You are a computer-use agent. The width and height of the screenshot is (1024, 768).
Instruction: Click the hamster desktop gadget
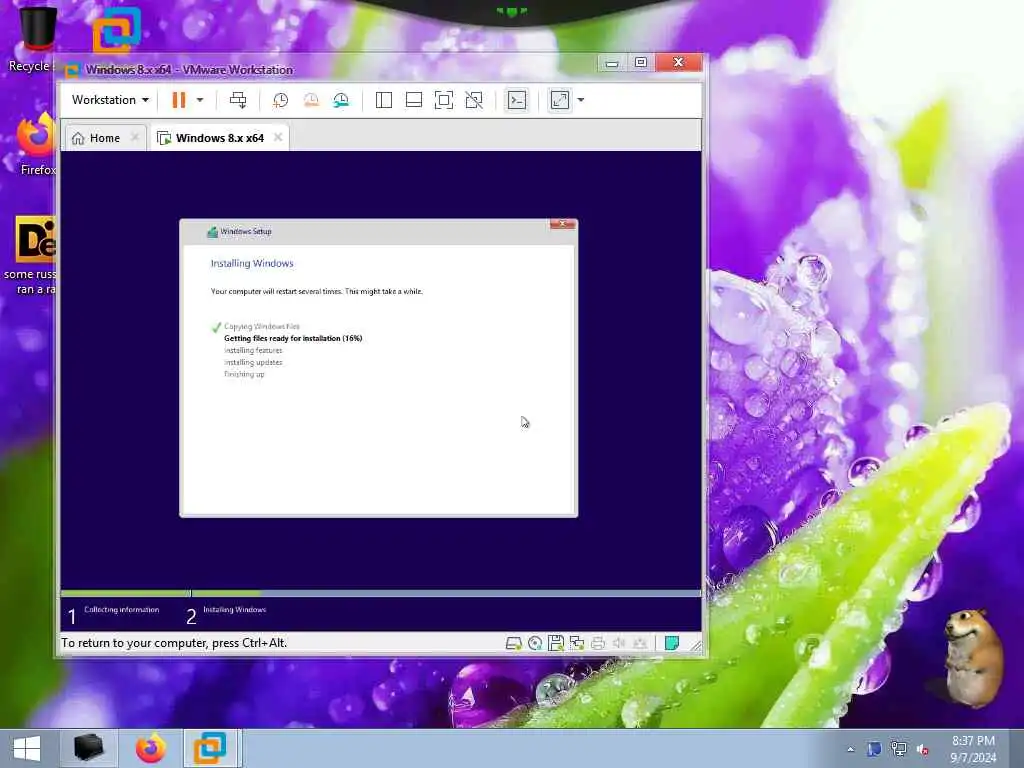(x=972, y=658)
